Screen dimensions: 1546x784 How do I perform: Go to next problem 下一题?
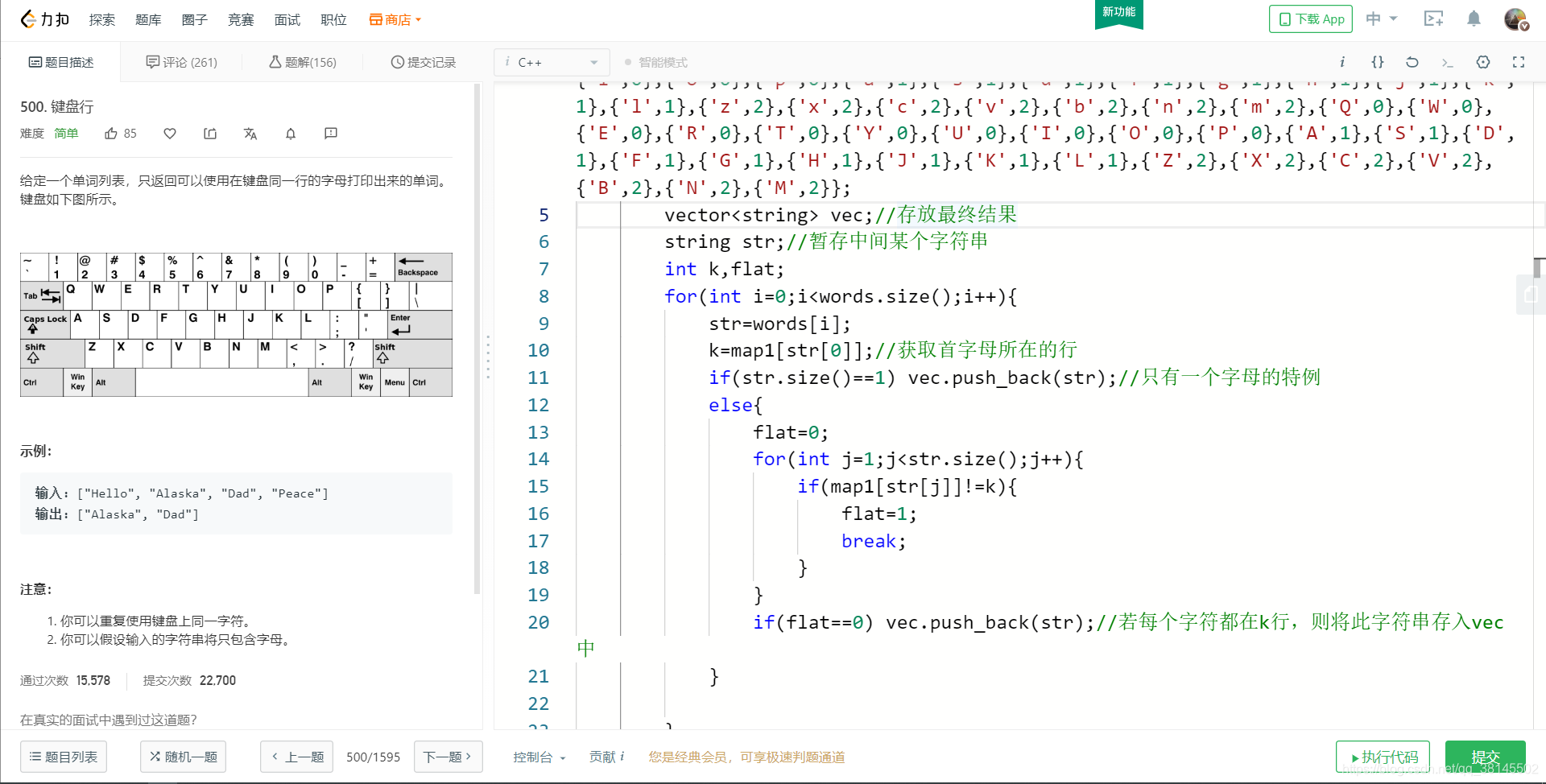coord(448,757)
